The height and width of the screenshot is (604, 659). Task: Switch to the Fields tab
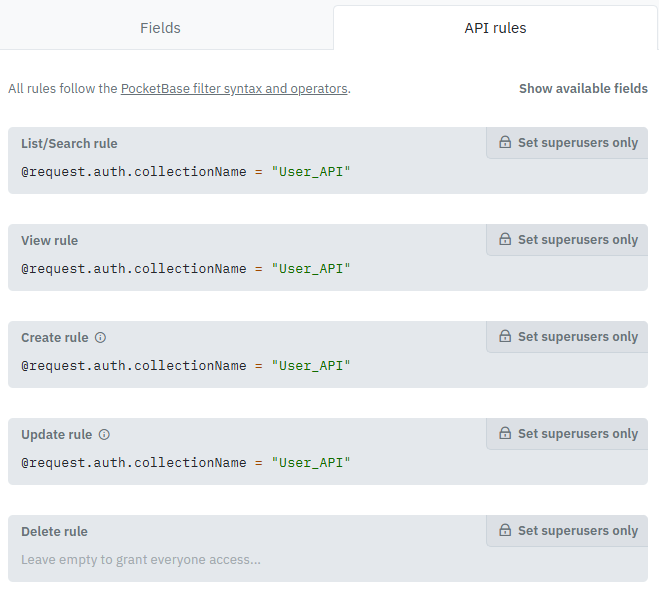pos(160,28)
